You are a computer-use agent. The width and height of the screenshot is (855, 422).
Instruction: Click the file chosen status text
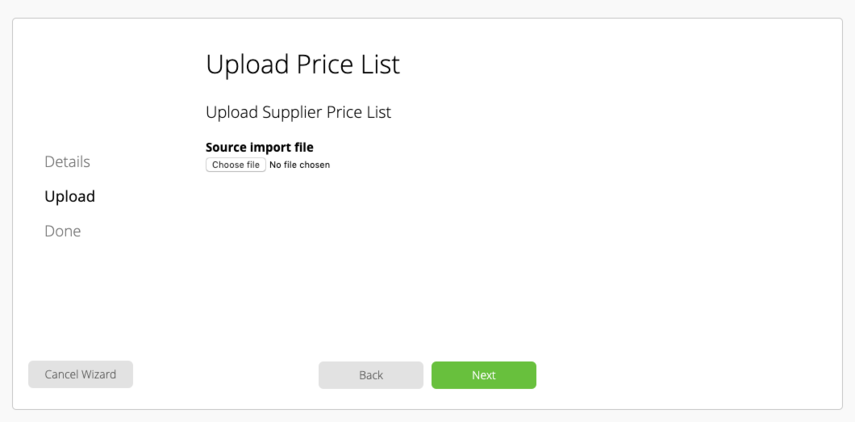pyautogui.click(x=299, y=165)
